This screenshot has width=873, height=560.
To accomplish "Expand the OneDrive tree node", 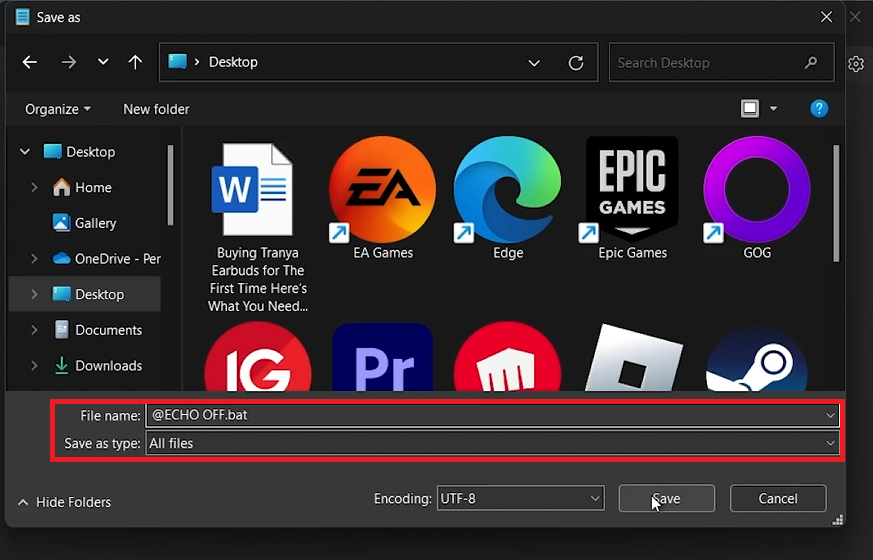I will point(34,259).
